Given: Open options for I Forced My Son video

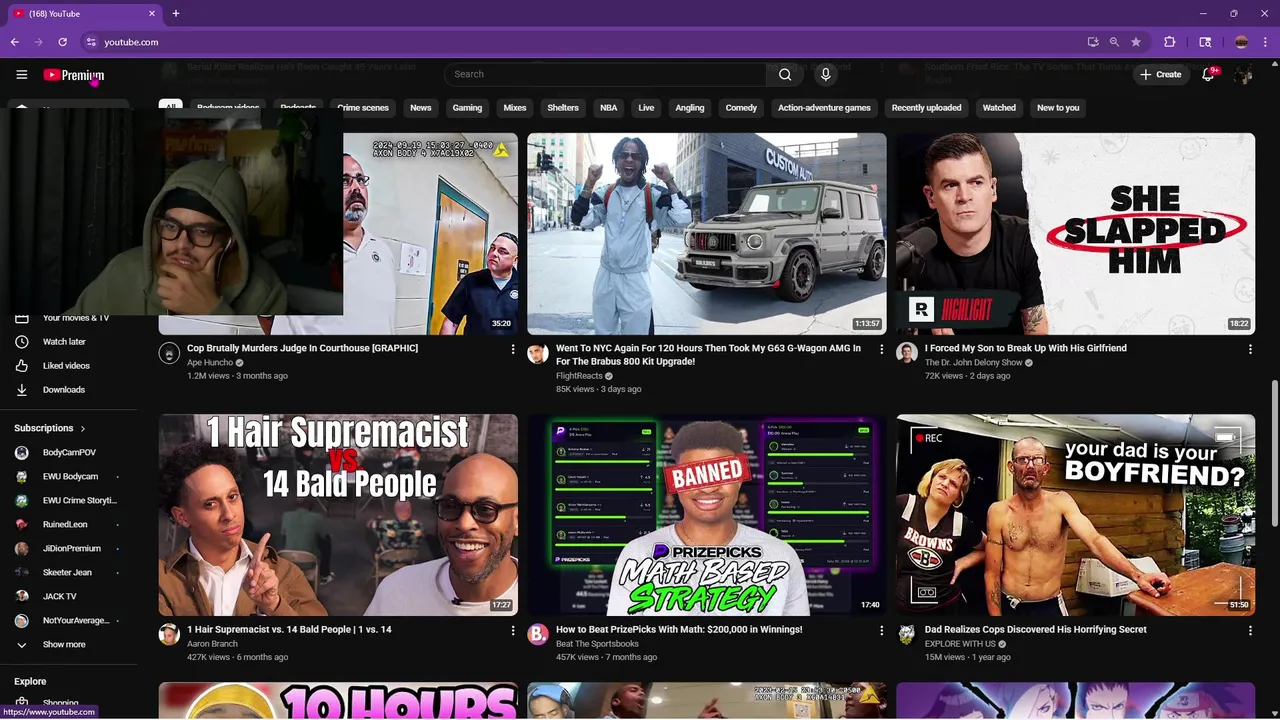Looking at the screenshot, I should pyautogui.click(x=1249, y=349).
